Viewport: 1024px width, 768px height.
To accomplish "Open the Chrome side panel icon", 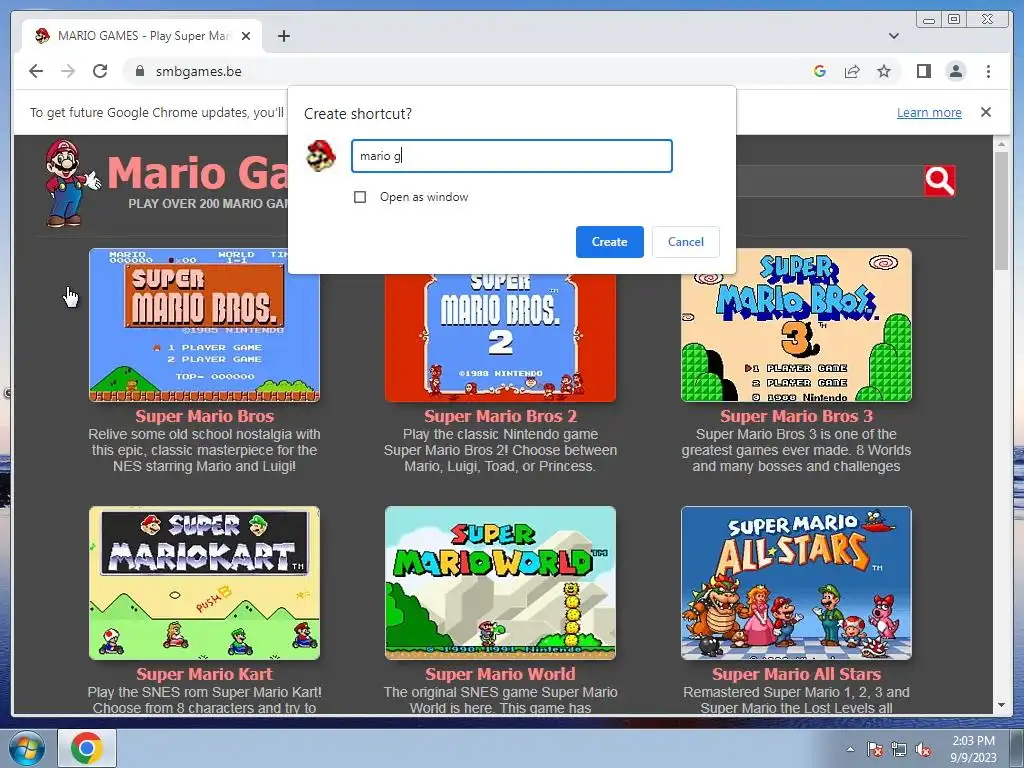I will tap(923, 71).
